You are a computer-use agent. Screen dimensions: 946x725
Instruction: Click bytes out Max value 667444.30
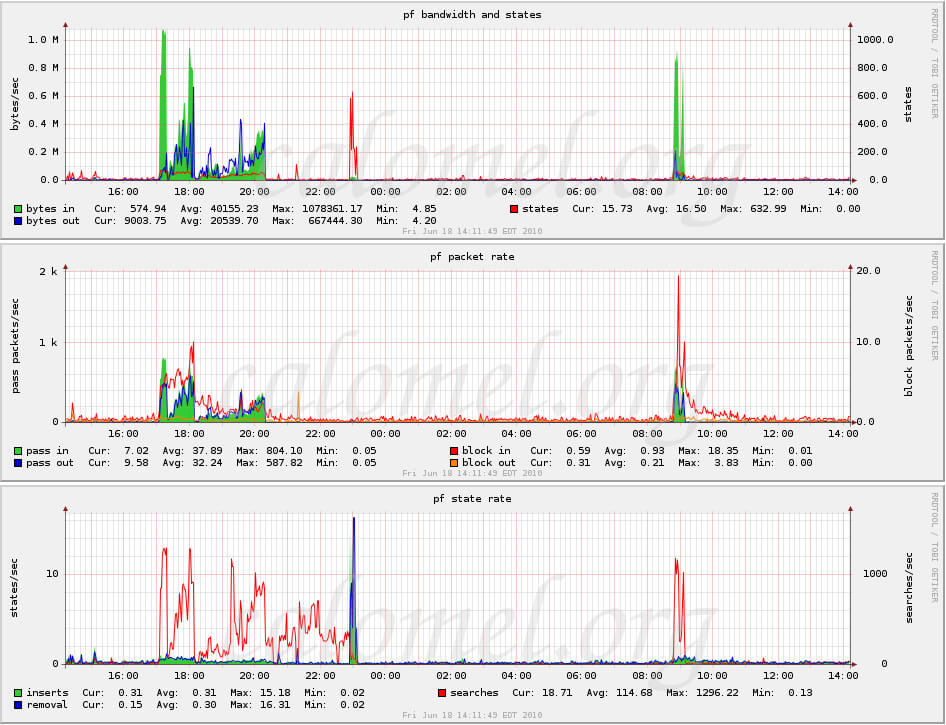(x=335, y=221)
